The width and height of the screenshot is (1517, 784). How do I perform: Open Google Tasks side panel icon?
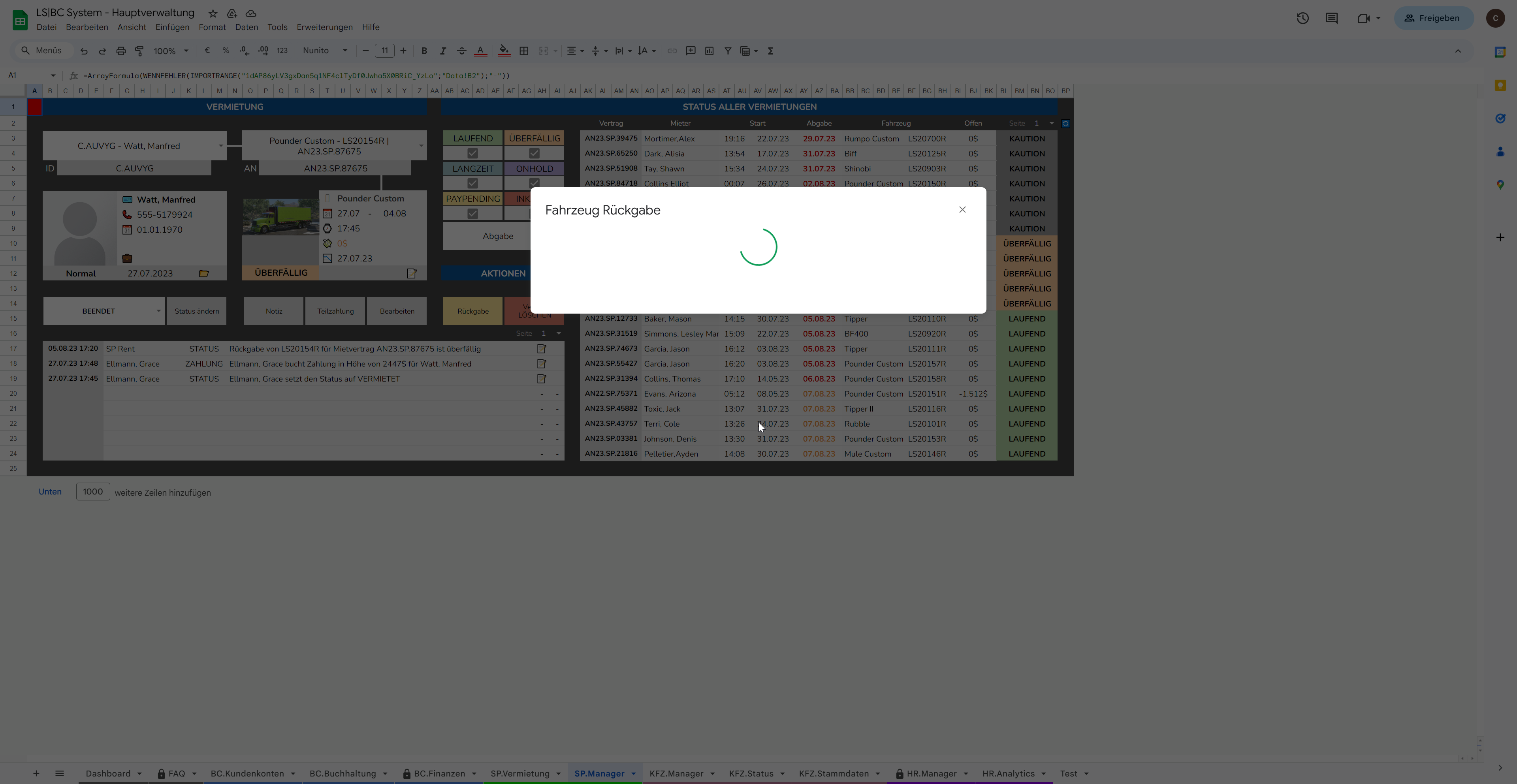1500,118
